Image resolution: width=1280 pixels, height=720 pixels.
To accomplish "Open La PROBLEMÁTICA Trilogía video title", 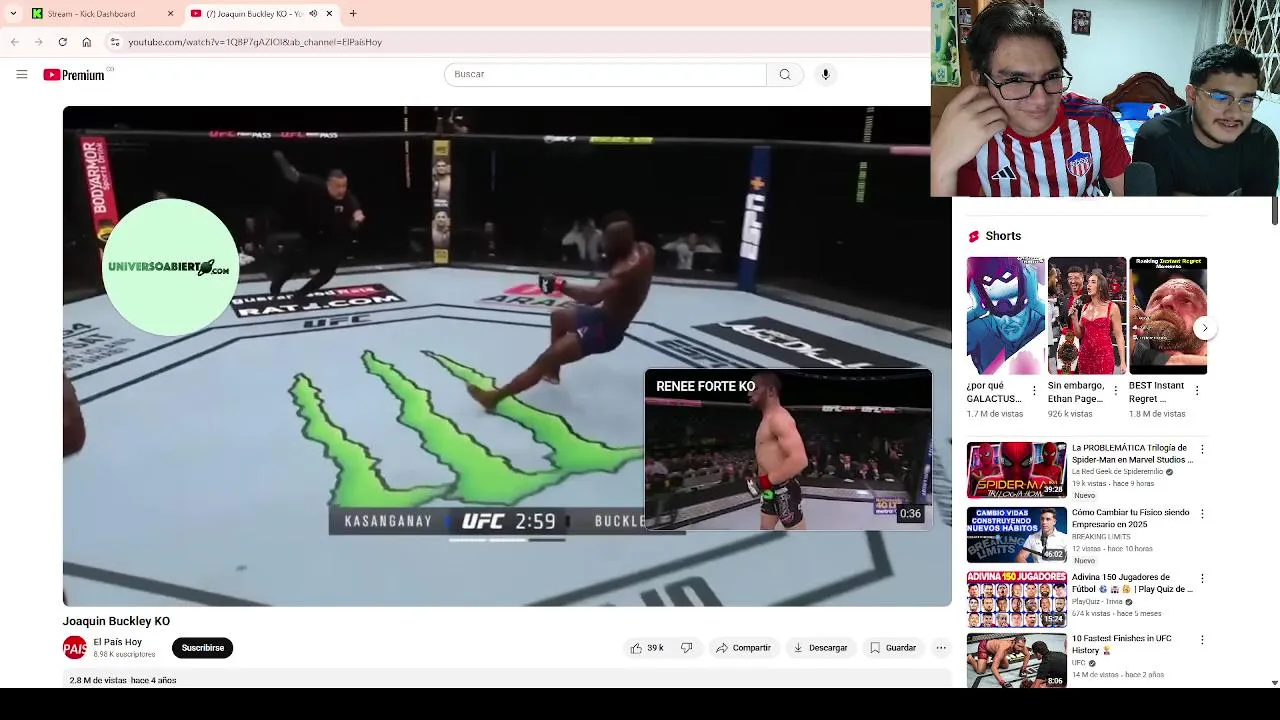I will 1132,454.
